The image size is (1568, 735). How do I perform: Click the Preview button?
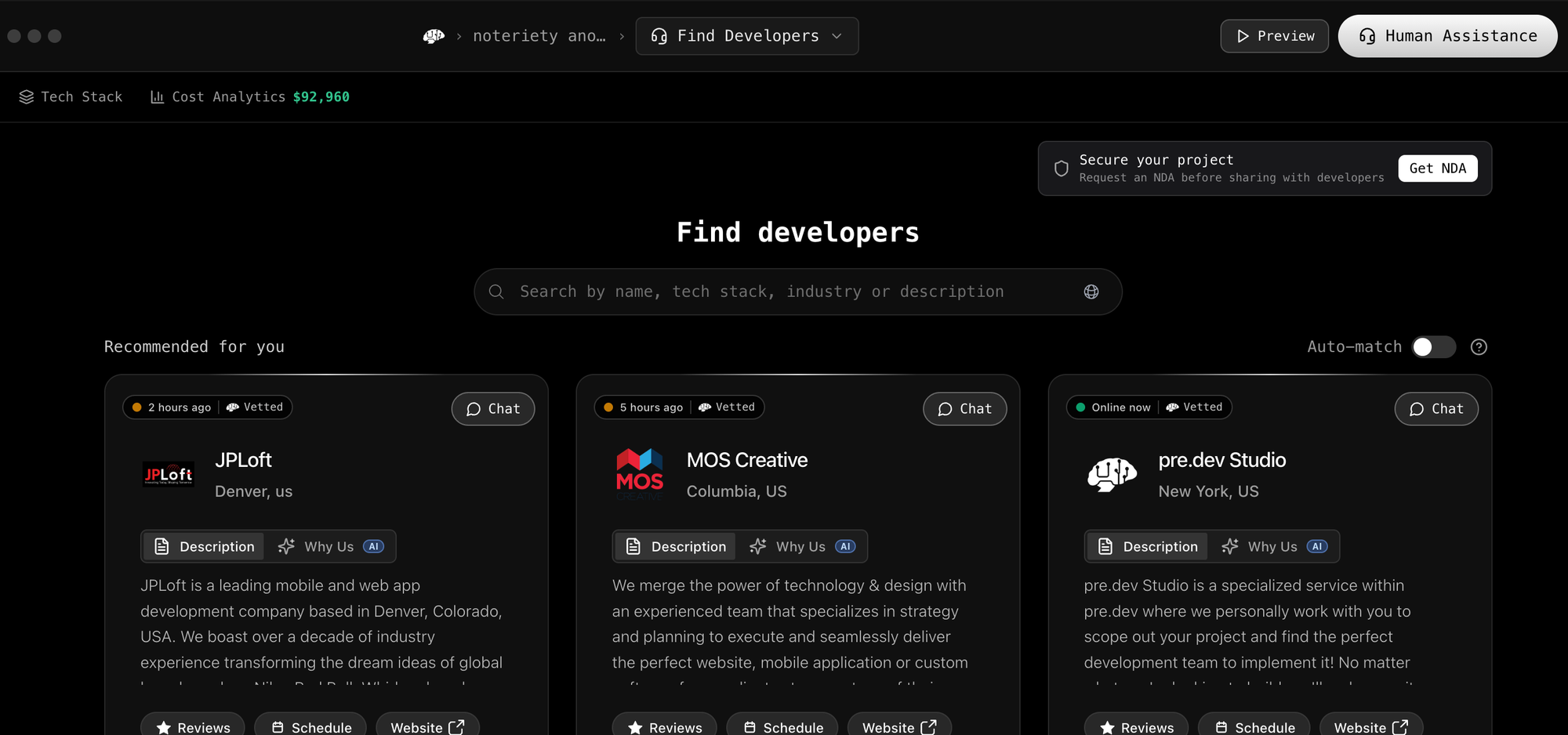[x=1274, y=36]
